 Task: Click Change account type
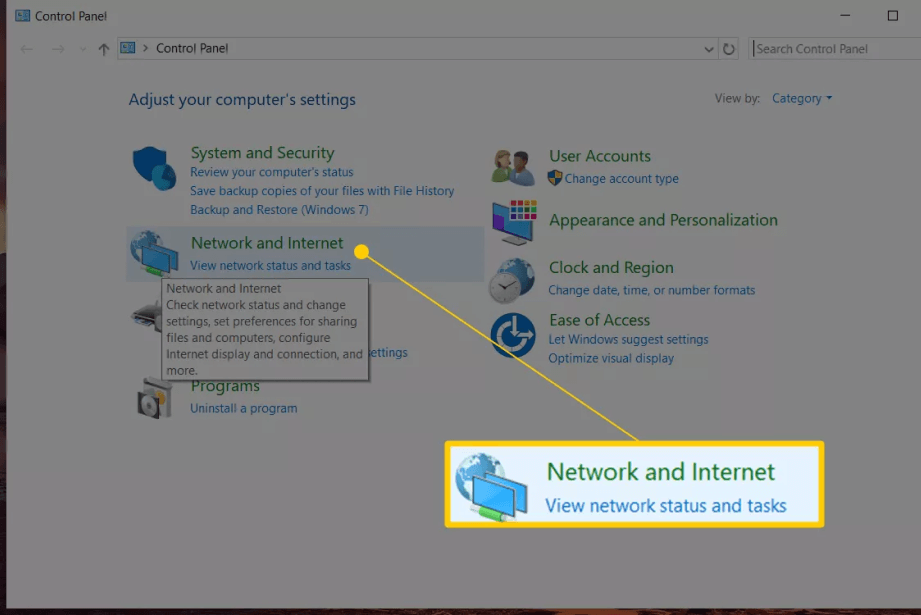pos(621,179)
